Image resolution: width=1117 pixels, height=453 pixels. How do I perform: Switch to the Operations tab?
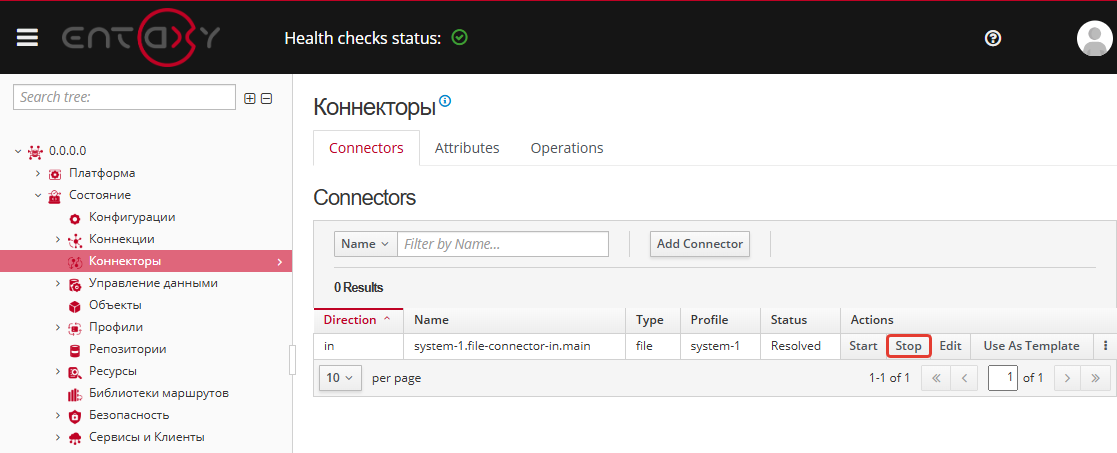point(567,148)
